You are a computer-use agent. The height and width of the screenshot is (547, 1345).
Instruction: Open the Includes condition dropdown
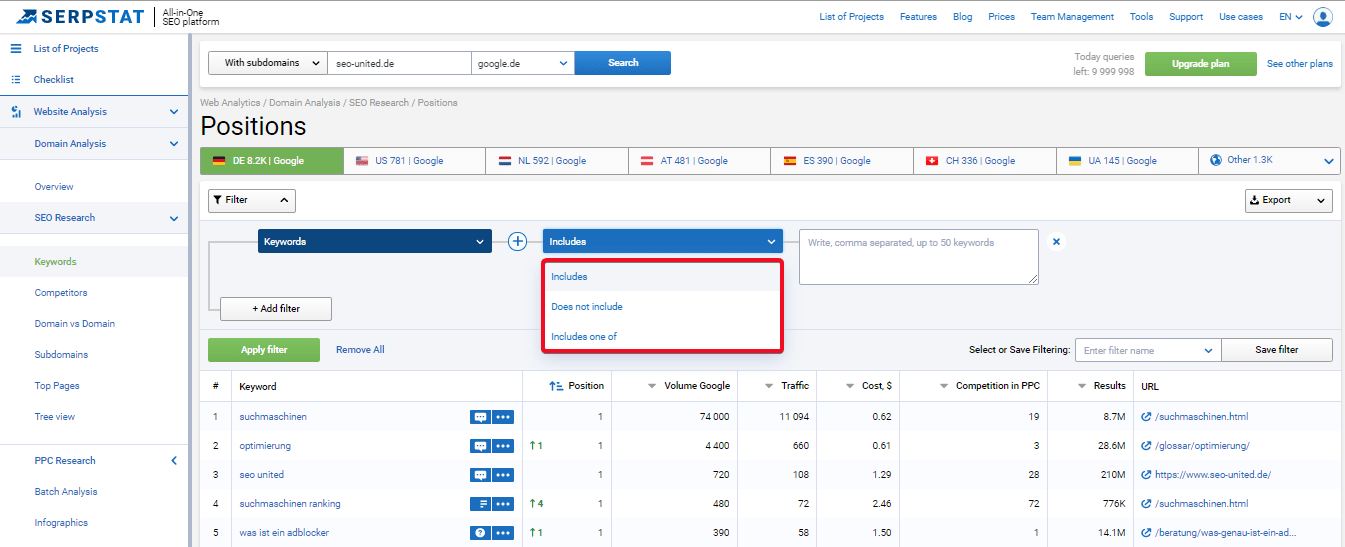663,241
